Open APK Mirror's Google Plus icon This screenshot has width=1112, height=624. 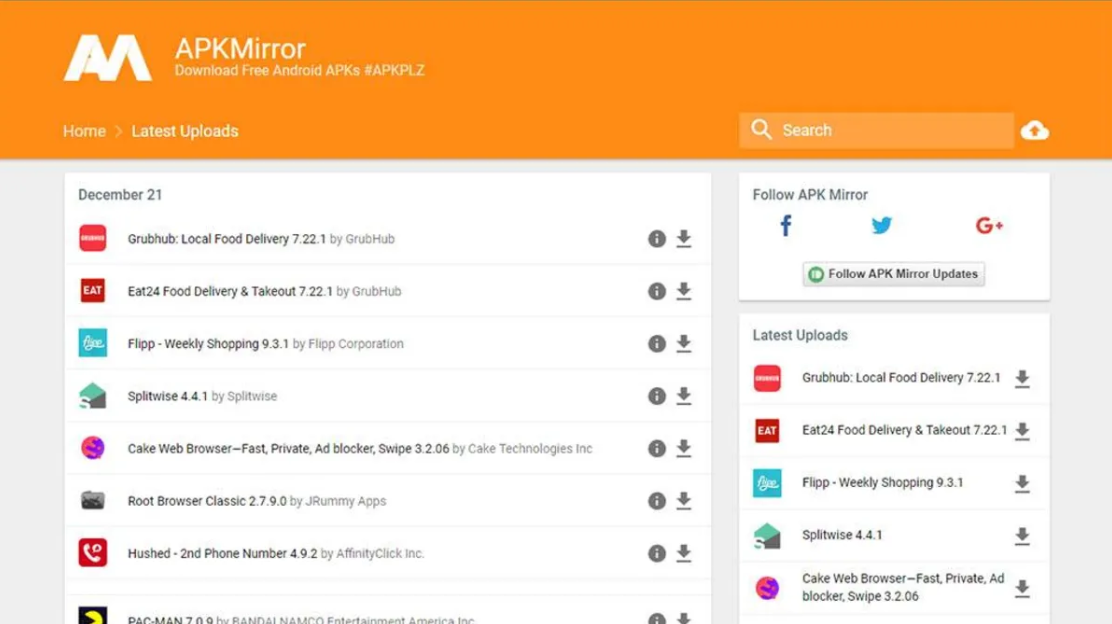point(988,226)
